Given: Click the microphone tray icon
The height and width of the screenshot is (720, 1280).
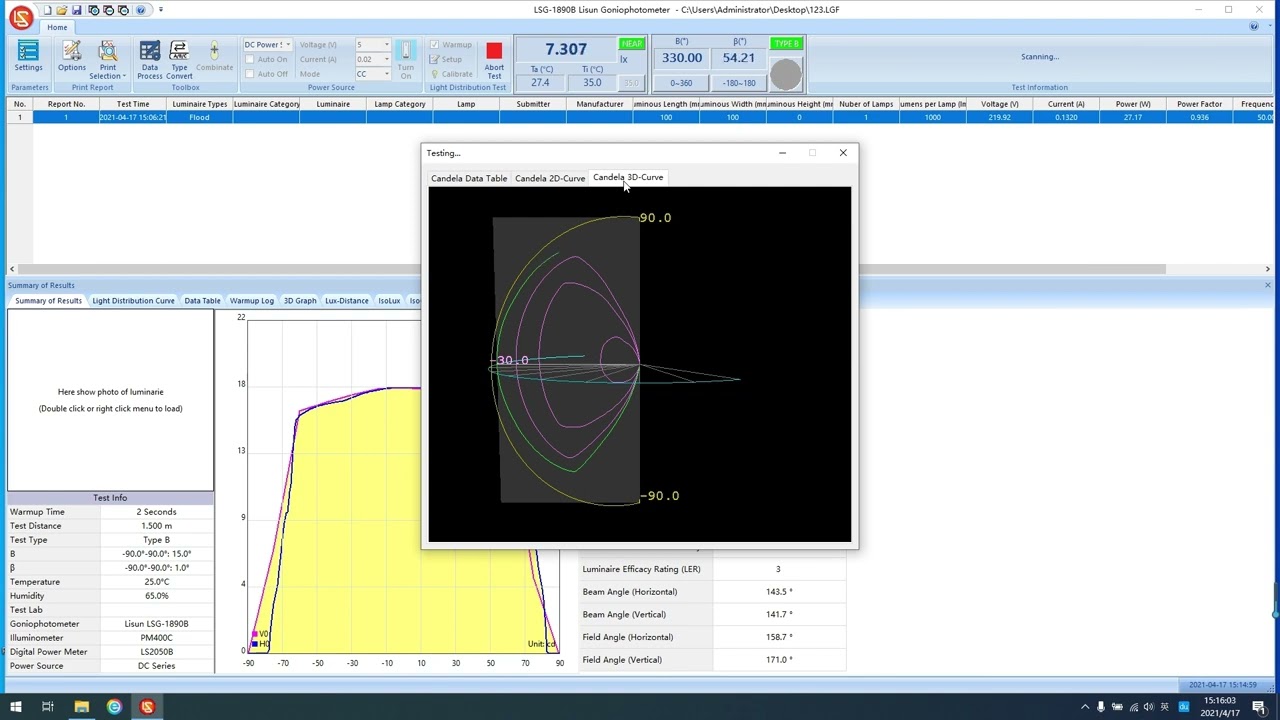Looking at the screenshot, I should click(1101, 707).
